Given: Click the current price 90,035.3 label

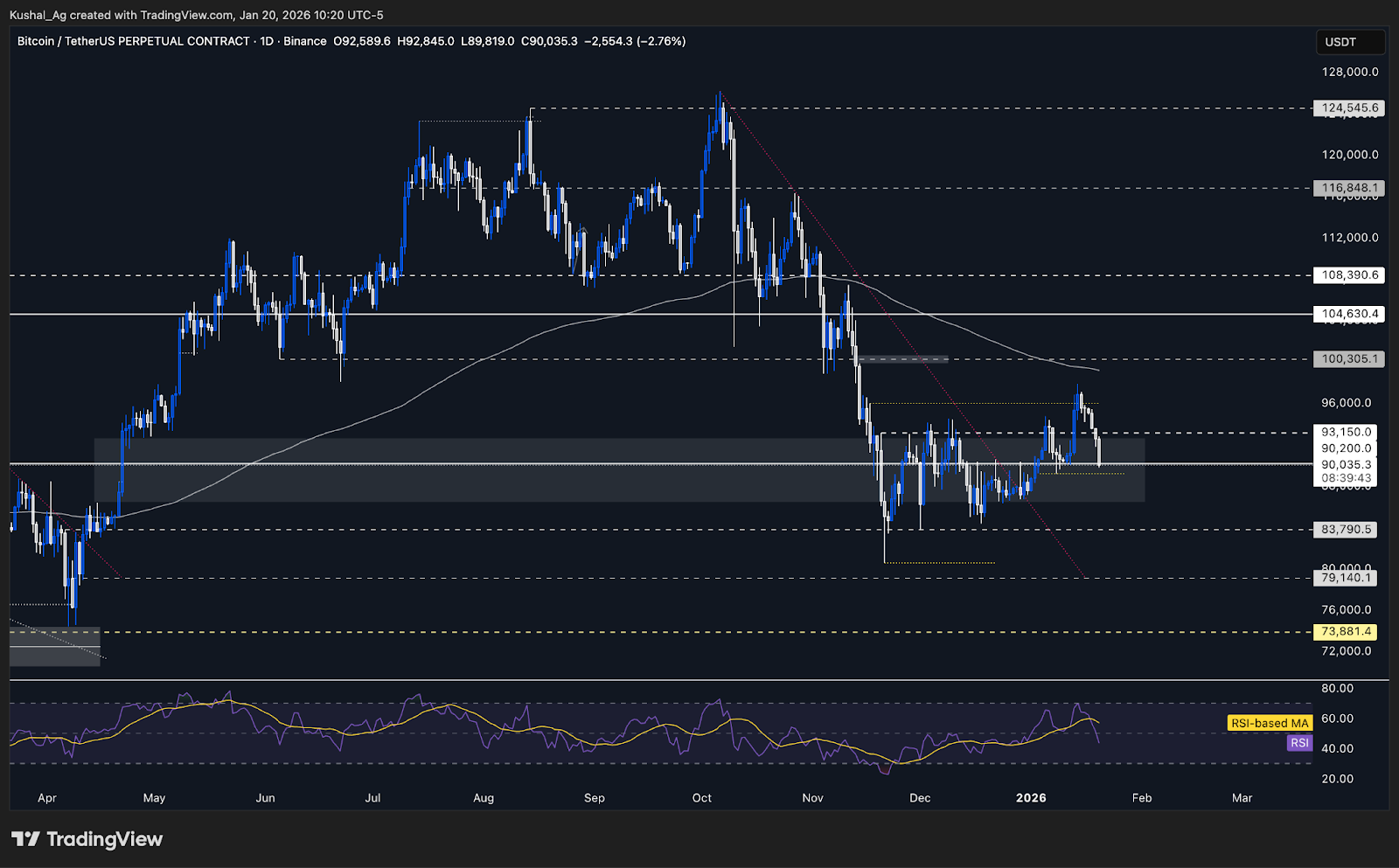Looking at the screenshot, I should 1346,464.
